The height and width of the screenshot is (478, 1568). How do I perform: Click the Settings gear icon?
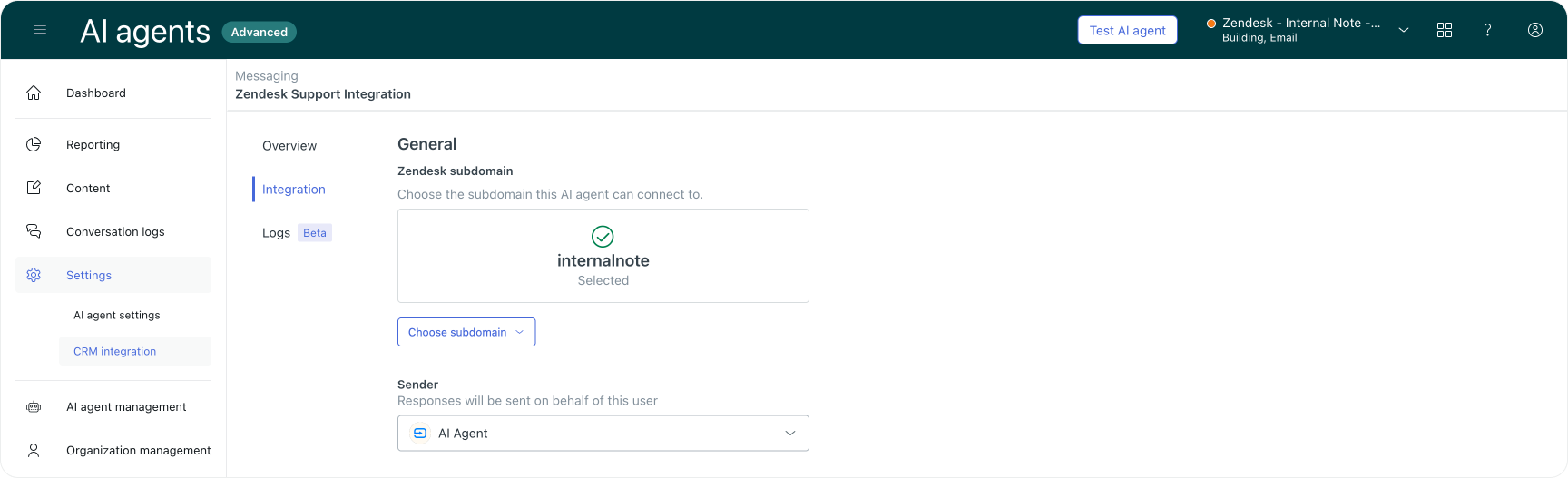tap(34, 275)
